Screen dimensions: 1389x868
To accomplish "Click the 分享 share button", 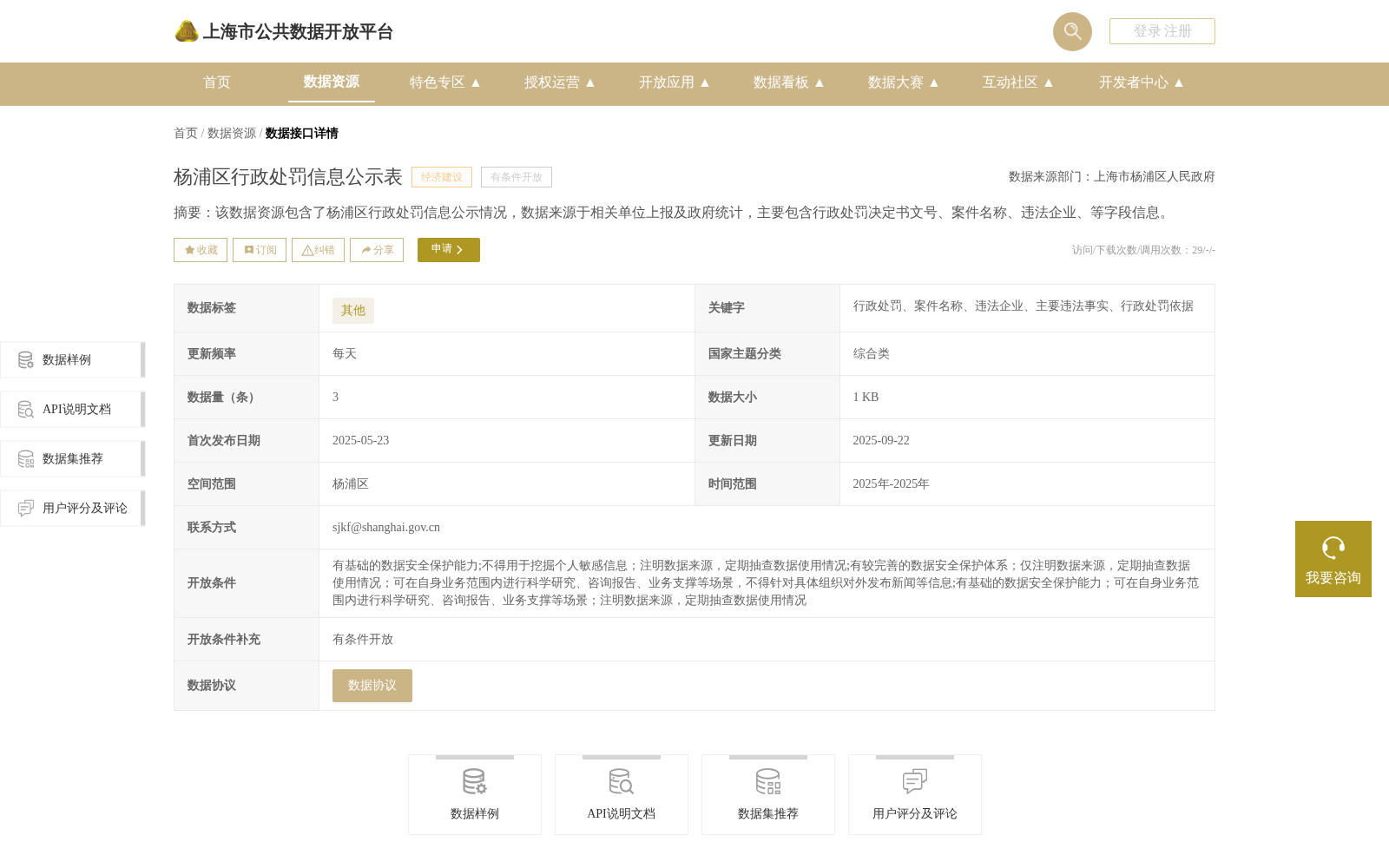I will [x=377, y=250].
